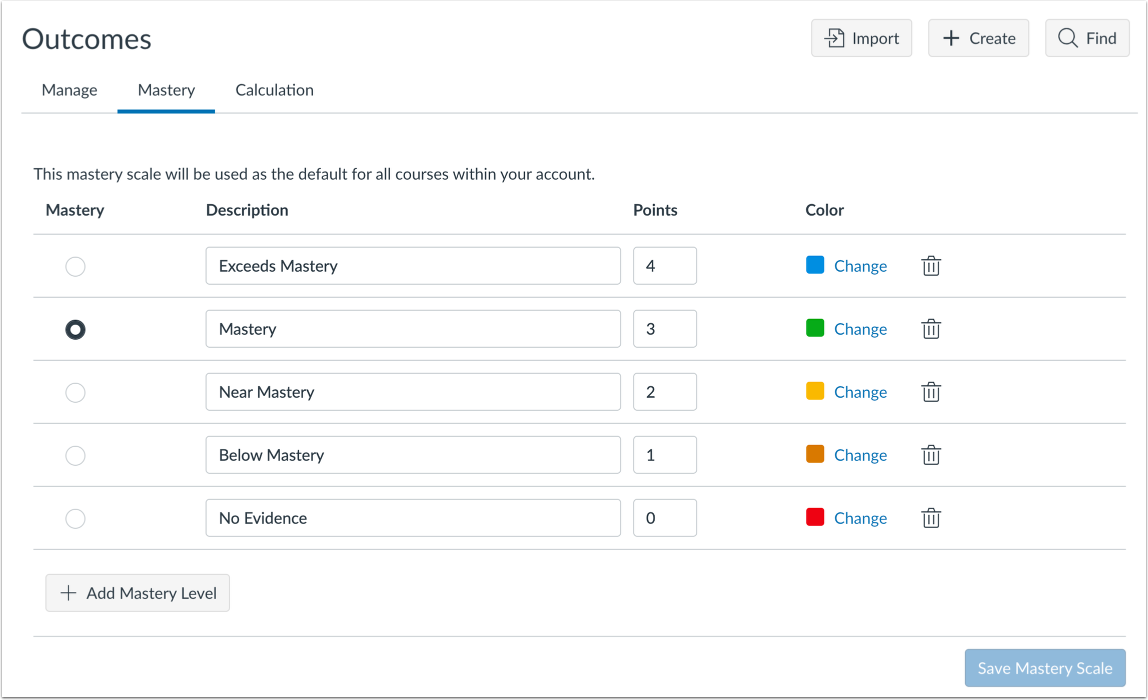The width and height of the screenshot is (1148, 700).
Task: Click trash icon for Mastery row
Action: 931,329
